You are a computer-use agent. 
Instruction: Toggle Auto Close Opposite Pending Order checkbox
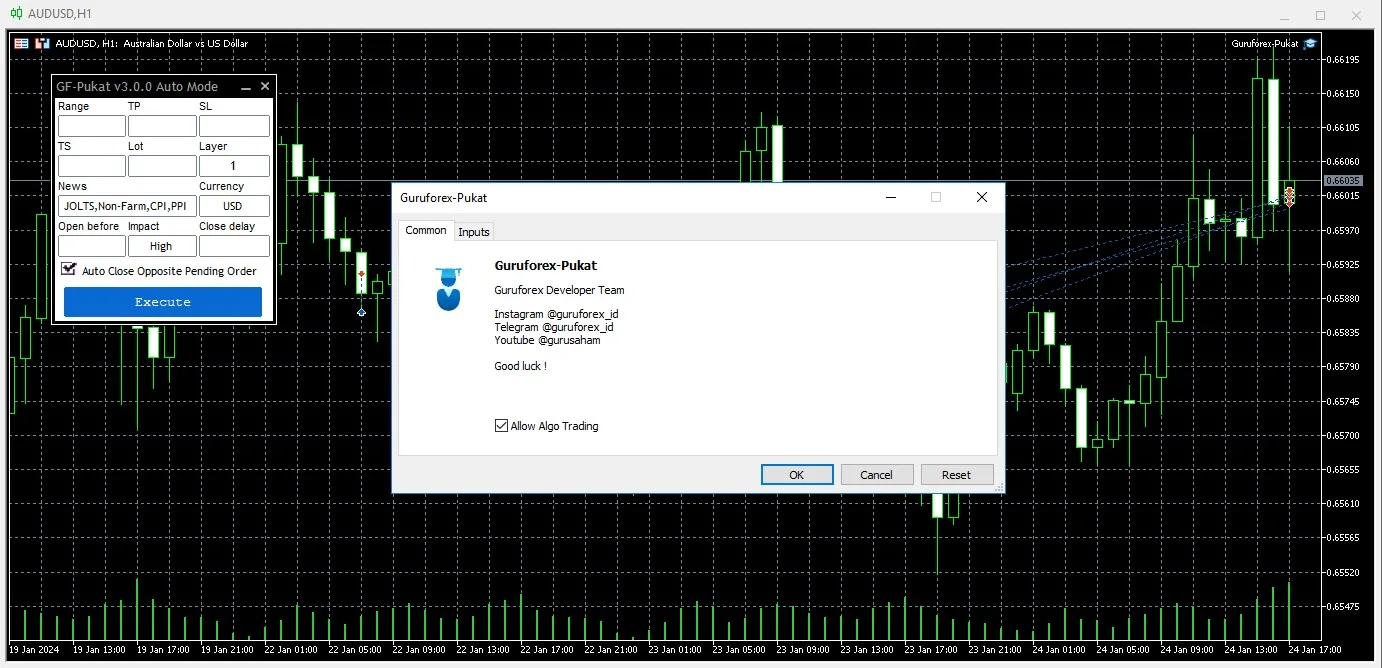pyautogui.click(x=68, y=269)
